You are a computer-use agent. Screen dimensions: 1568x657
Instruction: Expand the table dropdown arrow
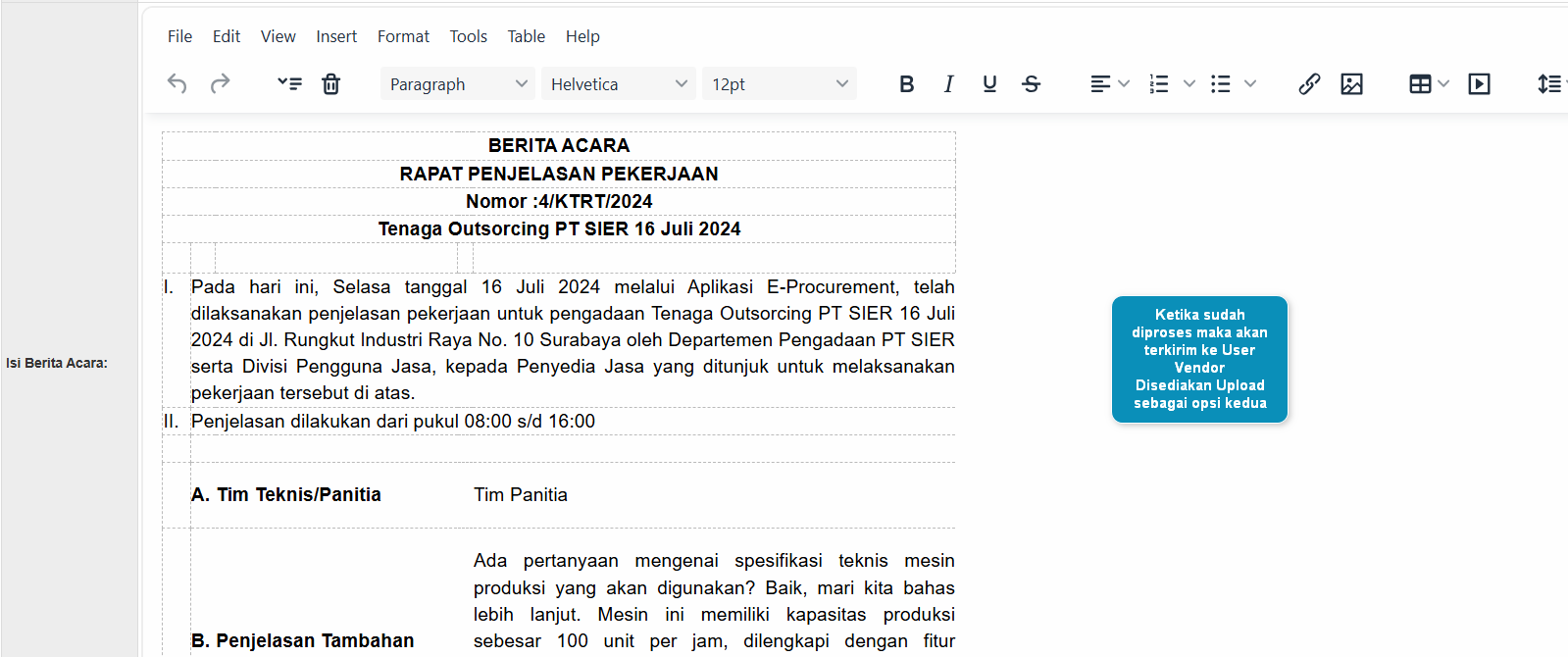coord(1443,84)
